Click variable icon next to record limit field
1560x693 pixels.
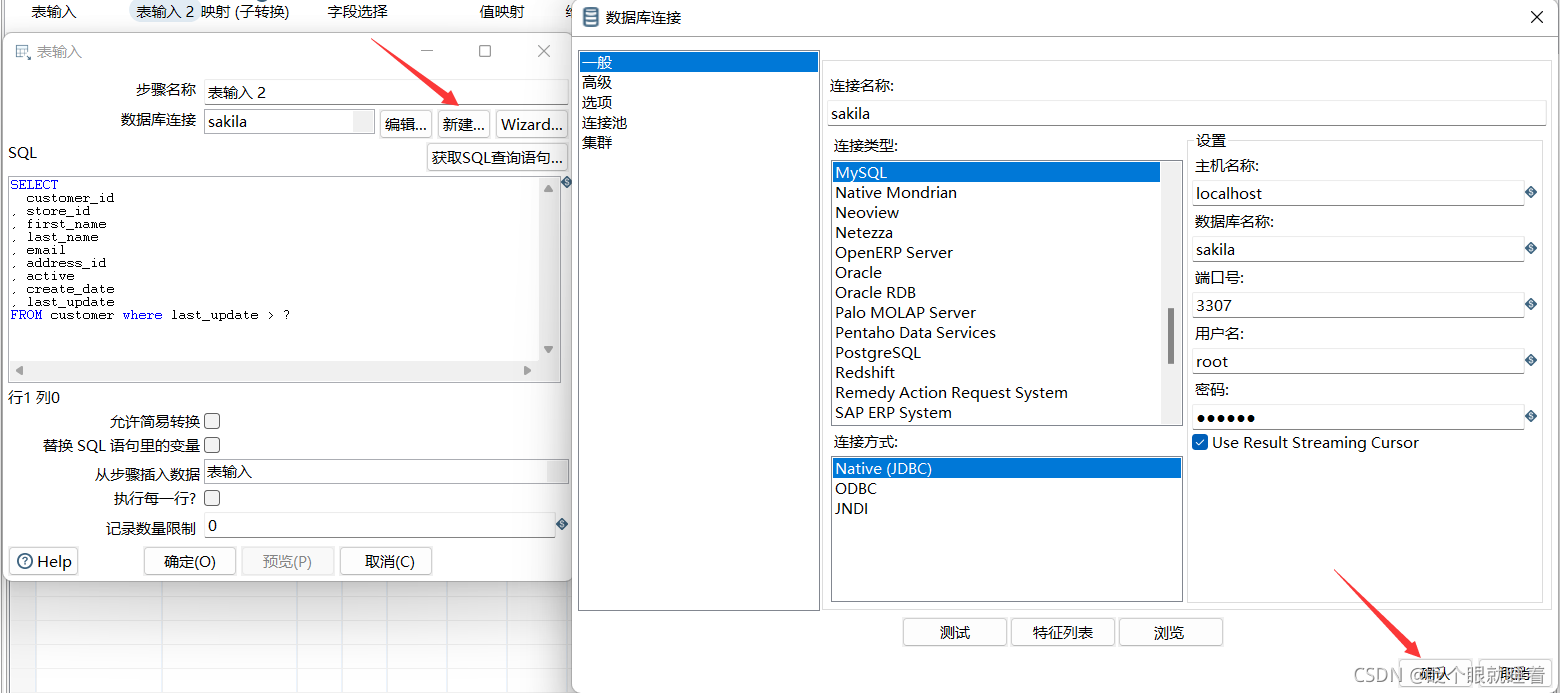562,524
